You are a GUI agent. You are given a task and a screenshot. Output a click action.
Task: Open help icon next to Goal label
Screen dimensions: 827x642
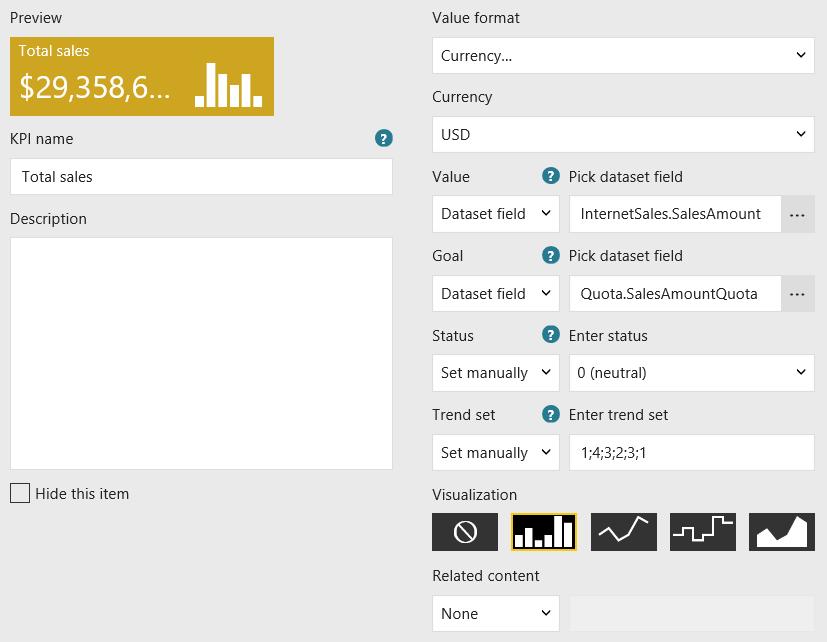click(x=551, y=255)
